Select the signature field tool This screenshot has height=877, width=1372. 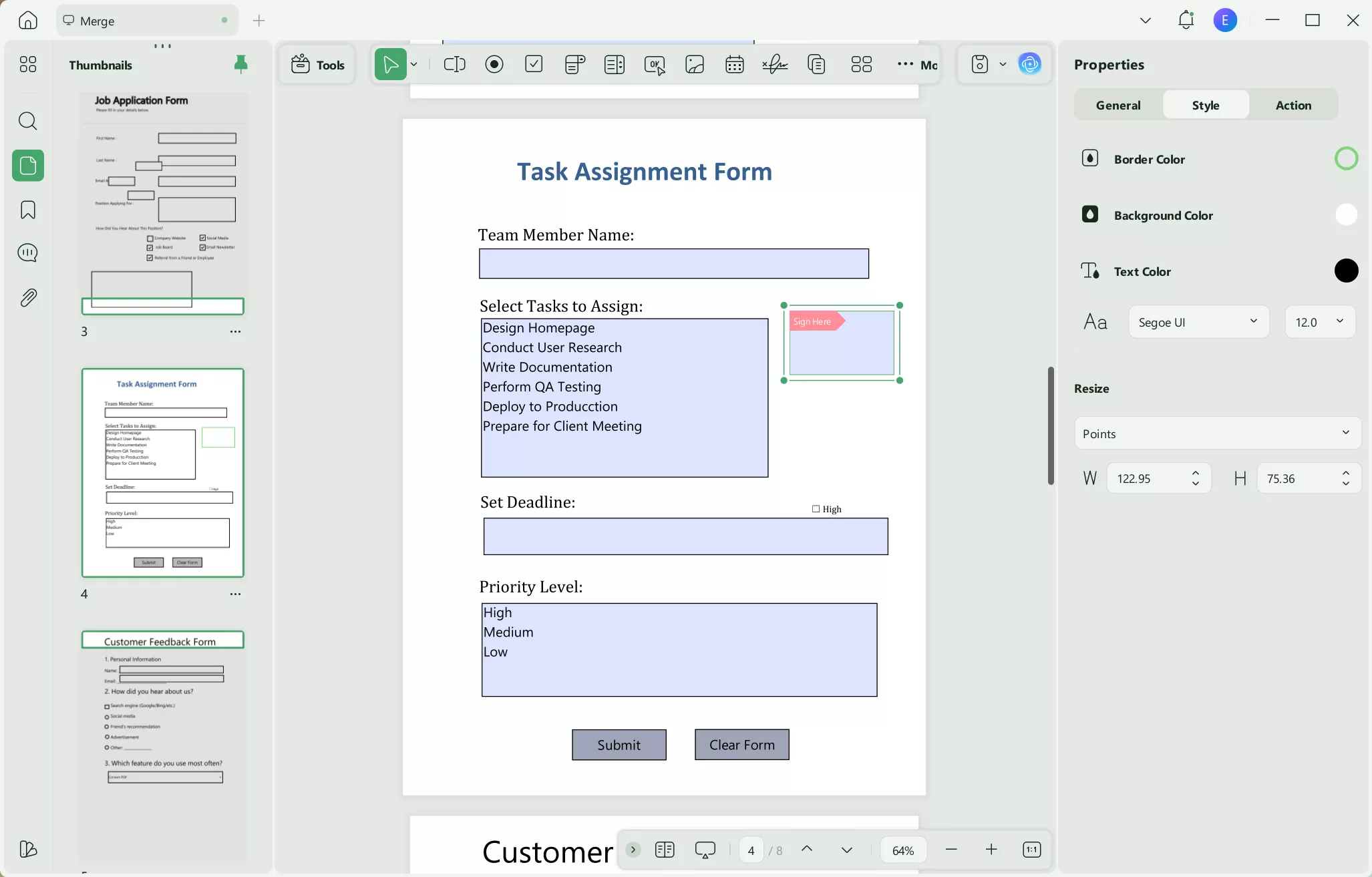[775, 64]
